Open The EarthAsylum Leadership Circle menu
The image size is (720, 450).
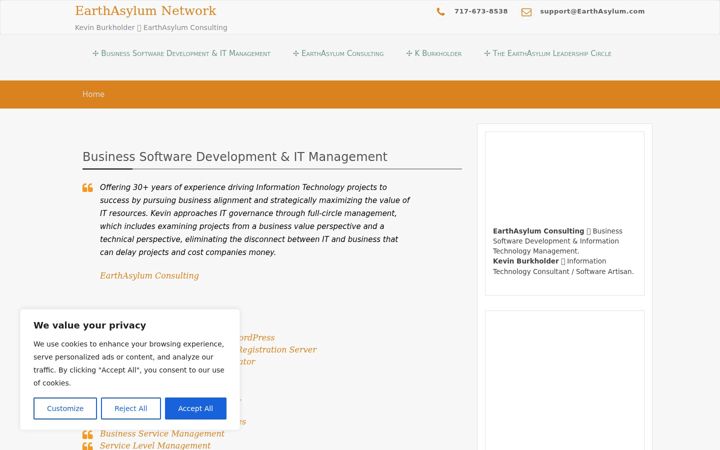[547, 53]
